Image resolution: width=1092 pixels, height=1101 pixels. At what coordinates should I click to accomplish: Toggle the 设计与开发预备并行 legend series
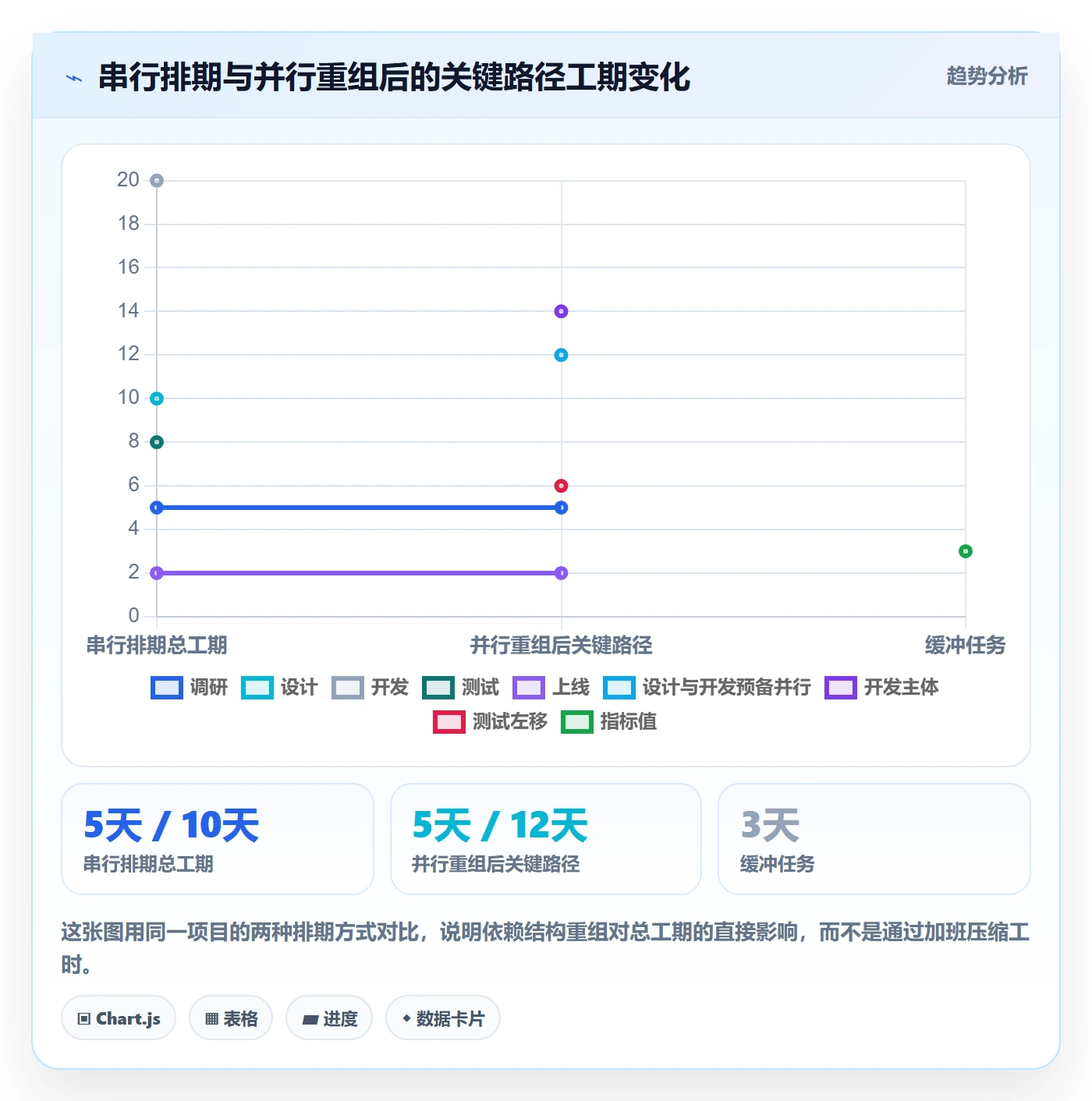click(707, 687)
